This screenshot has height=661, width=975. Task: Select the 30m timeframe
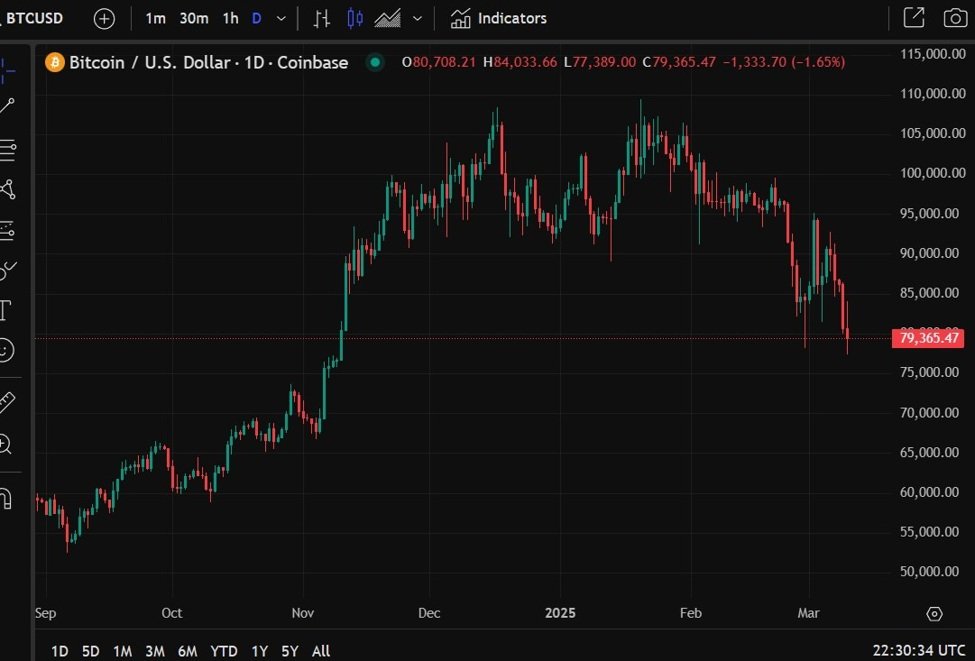coord(194,18)
